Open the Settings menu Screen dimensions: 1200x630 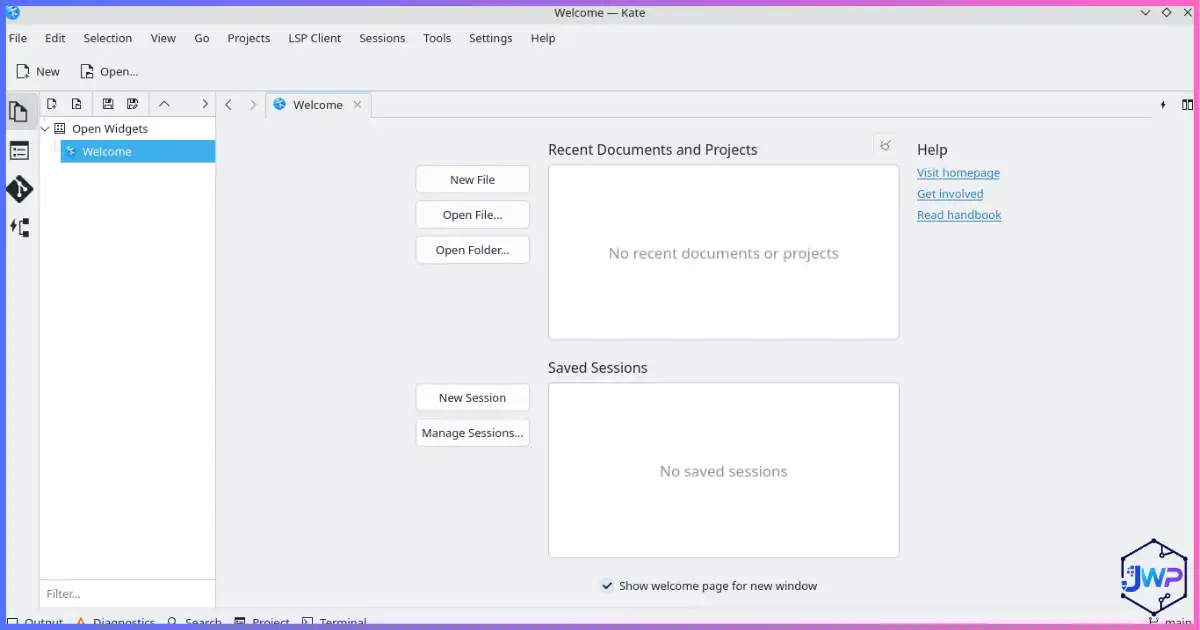(490, 38)
